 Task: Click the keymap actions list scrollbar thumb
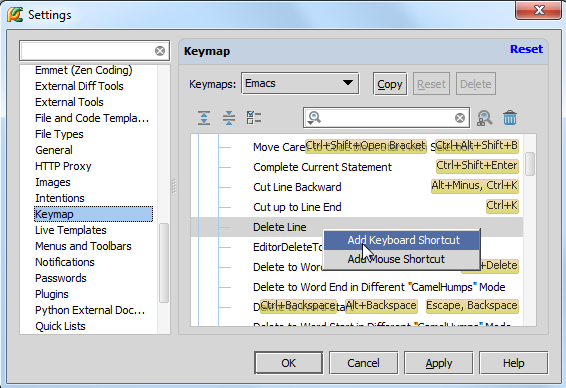point(530,164)
